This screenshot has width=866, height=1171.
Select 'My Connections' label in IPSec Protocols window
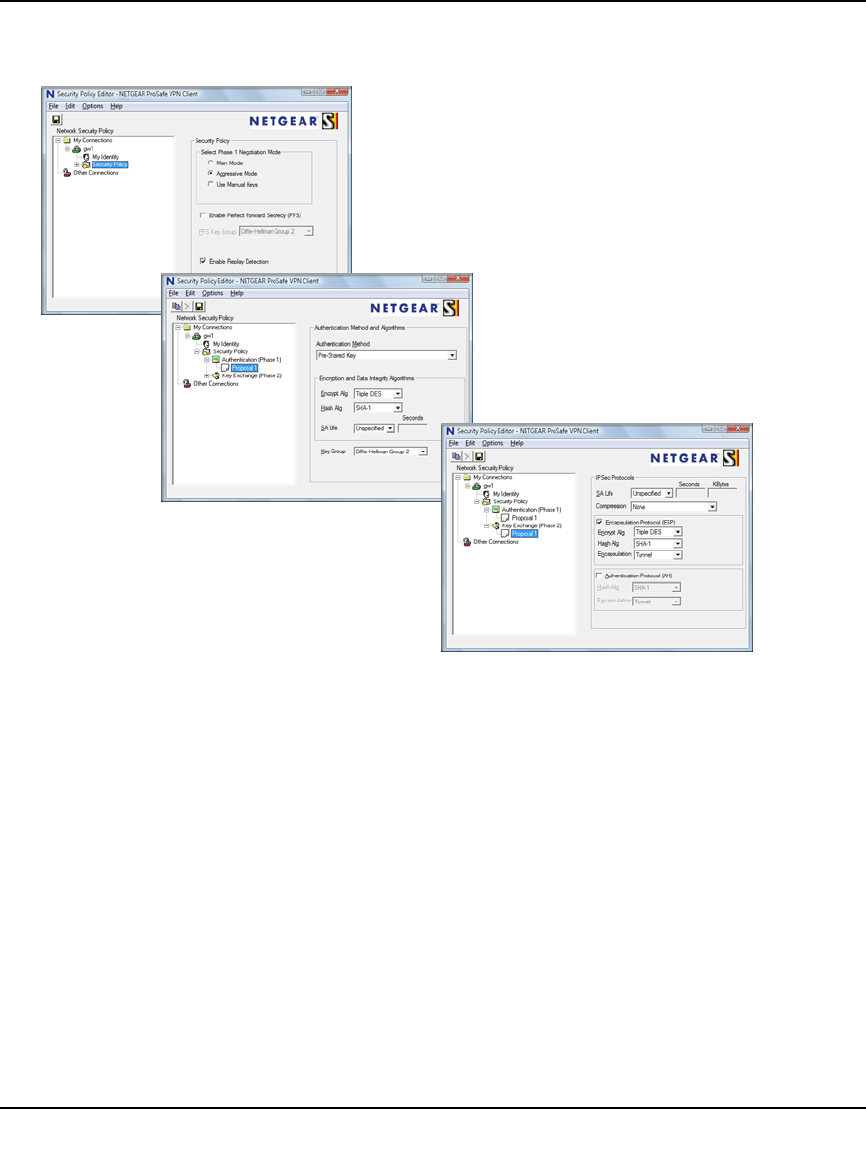click(x=493, y=477)
